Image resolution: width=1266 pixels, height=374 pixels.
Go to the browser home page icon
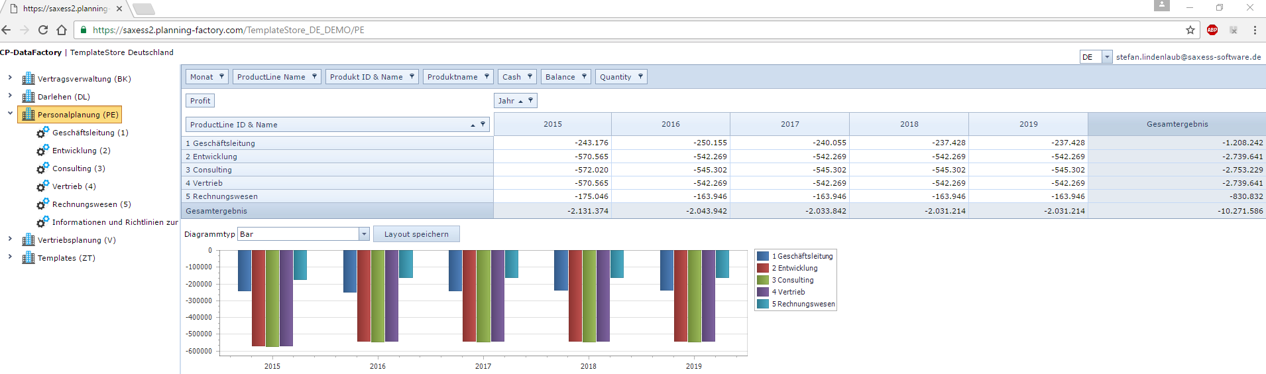pos(61,30)
